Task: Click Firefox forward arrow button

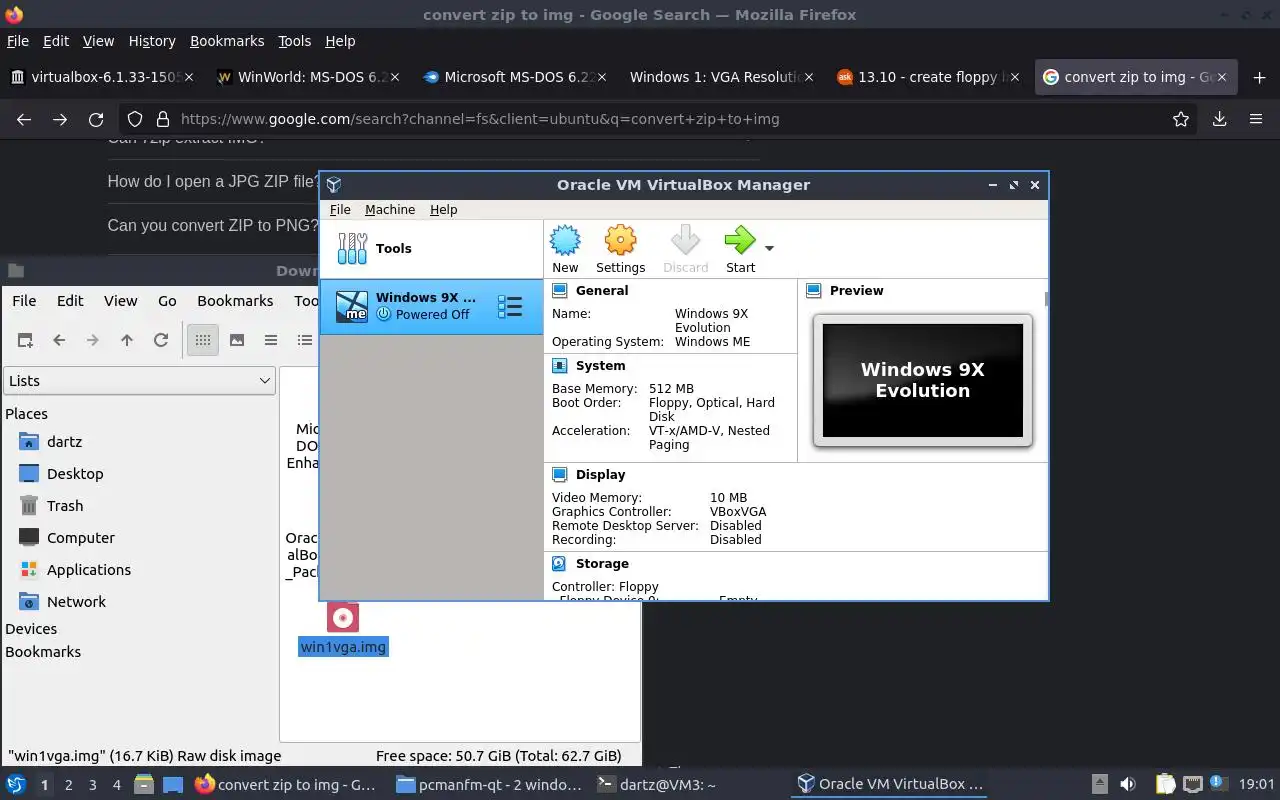Action: 60,119
